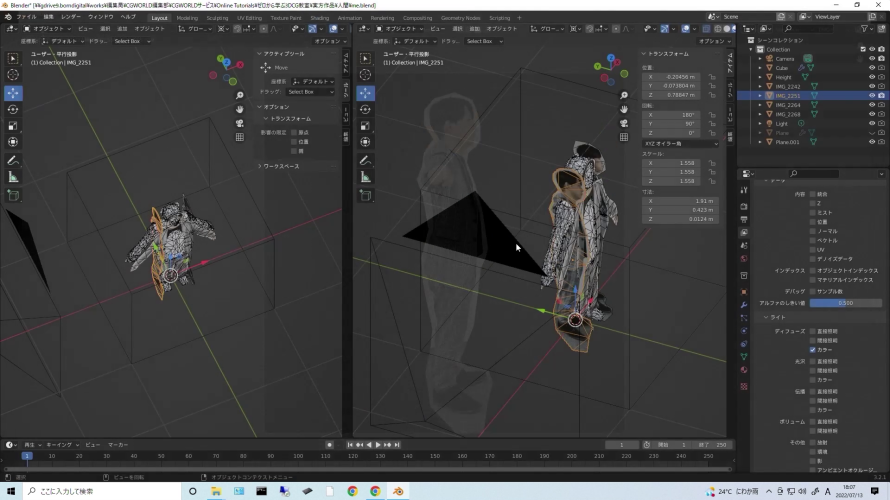This screenshot has height=500, width=890.
Task: Select the Transform tool in left viewport
Action: [13, 142]
